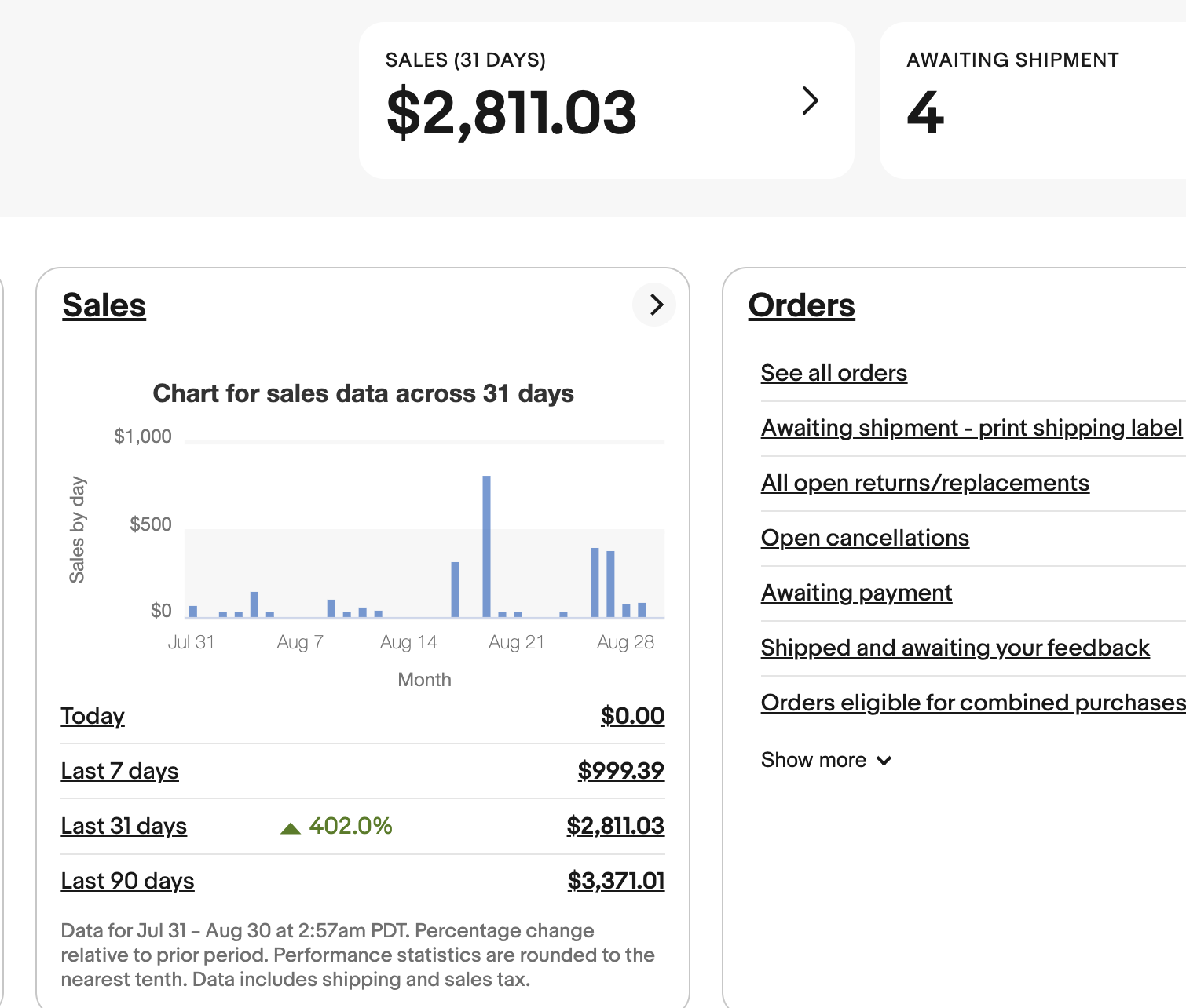Open Shipped and awaiting your feedback
1186x1008 pixels.
(x=954, y=648)
